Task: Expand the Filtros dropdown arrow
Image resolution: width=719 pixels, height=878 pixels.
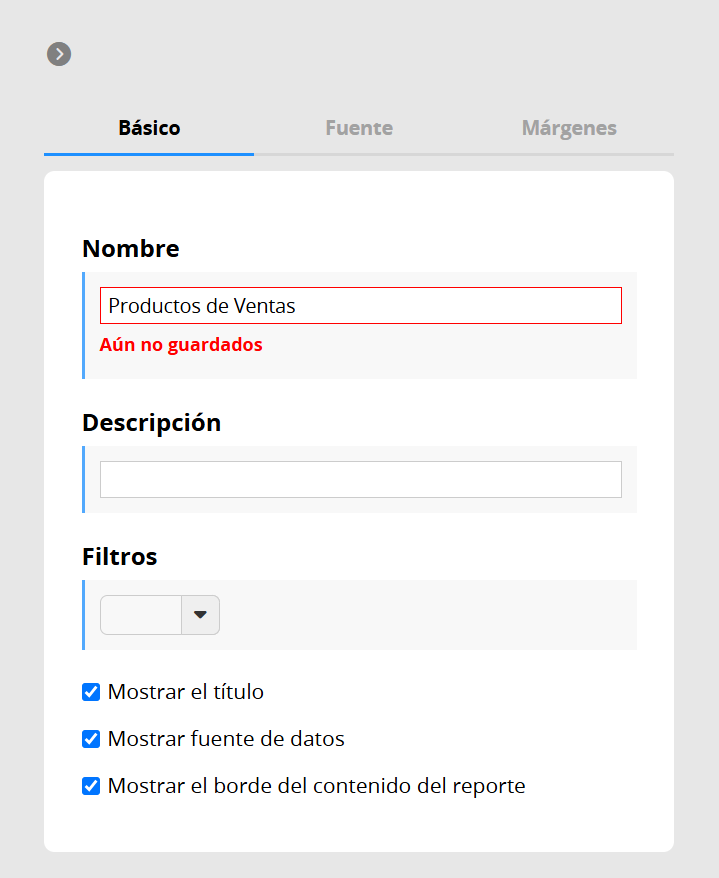Action: 200,615
